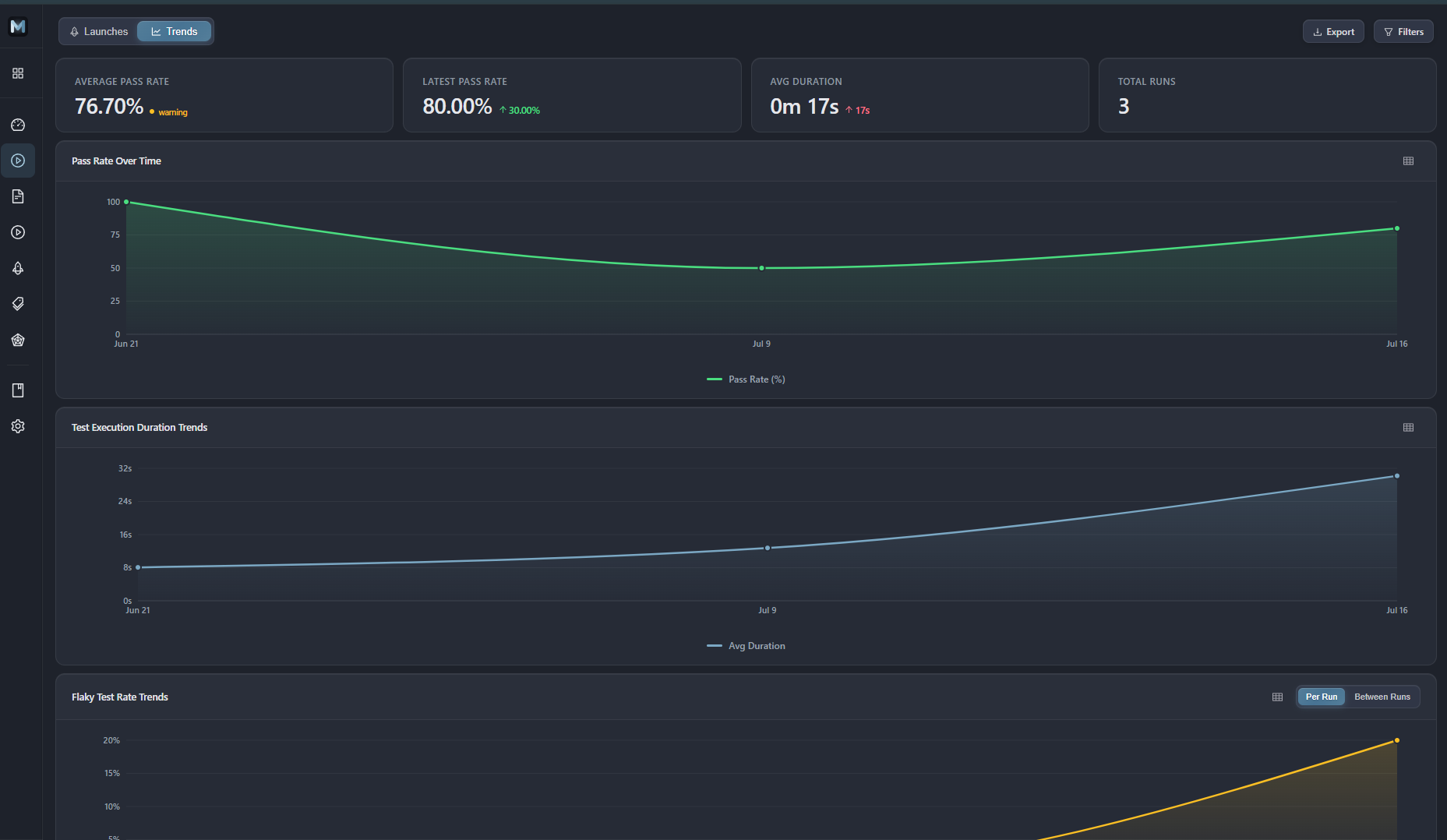Click the LATEST PASS RATE card label
This screenshot has width=1447, height=840.
(x=464, y=82)
